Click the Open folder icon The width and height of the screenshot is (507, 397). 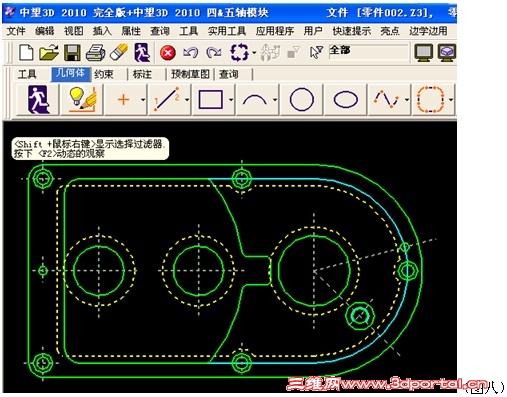[x=49, y=53]
